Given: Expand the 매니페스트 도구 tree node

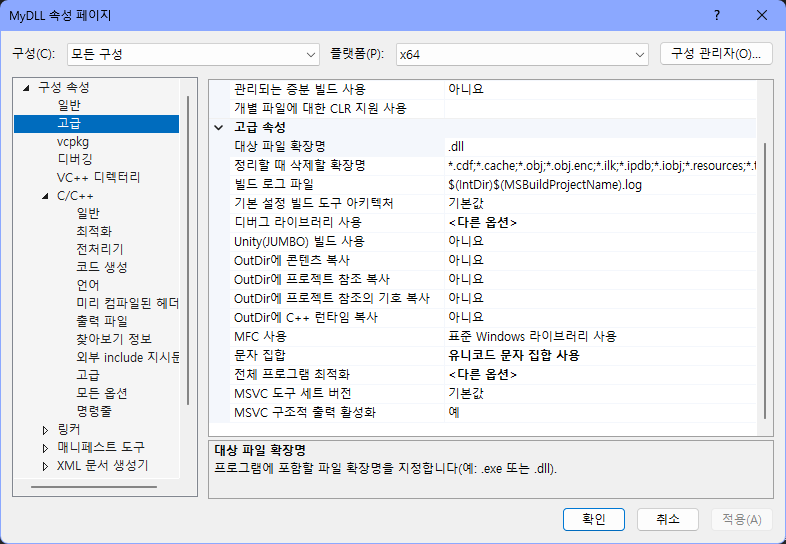Looking at the screenshot, I should 45,447.
